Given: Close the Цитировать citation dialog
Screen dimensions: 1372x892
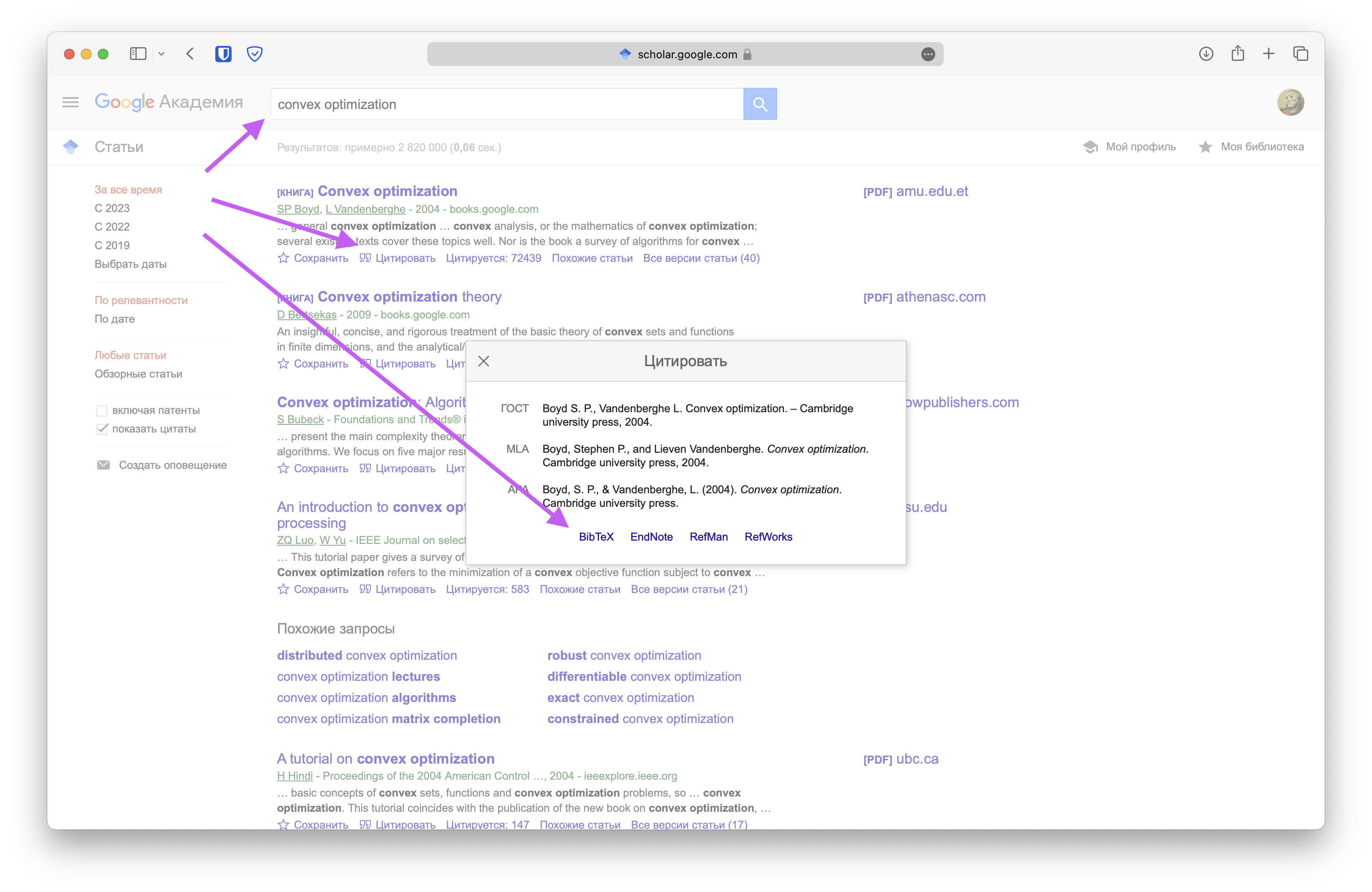Looking at the screenshot, I should [x=484, y=361].
